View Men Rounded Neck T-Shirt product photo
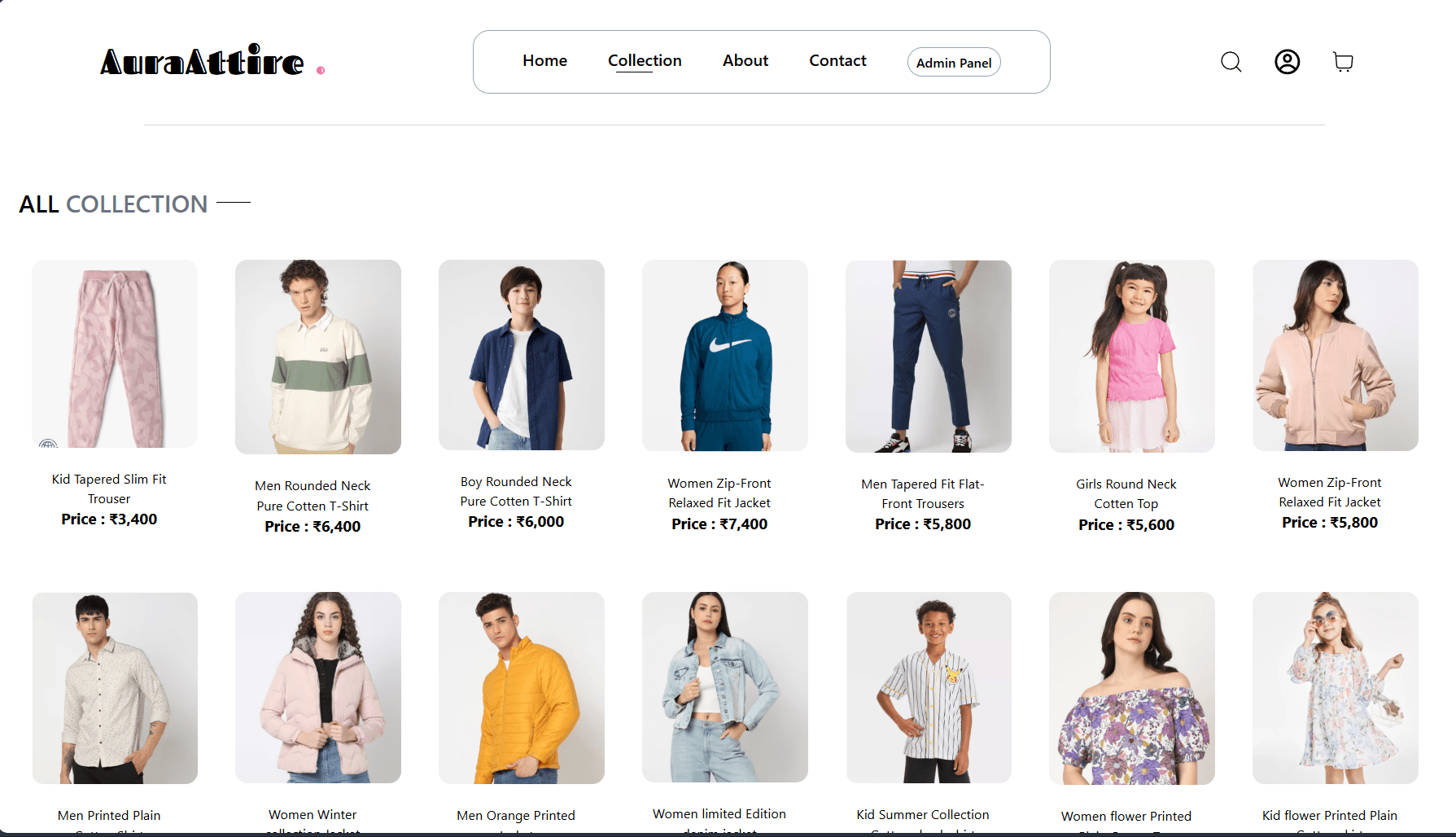The height and width of the screenshot is (837, 1456). click(x=318, y=357)
